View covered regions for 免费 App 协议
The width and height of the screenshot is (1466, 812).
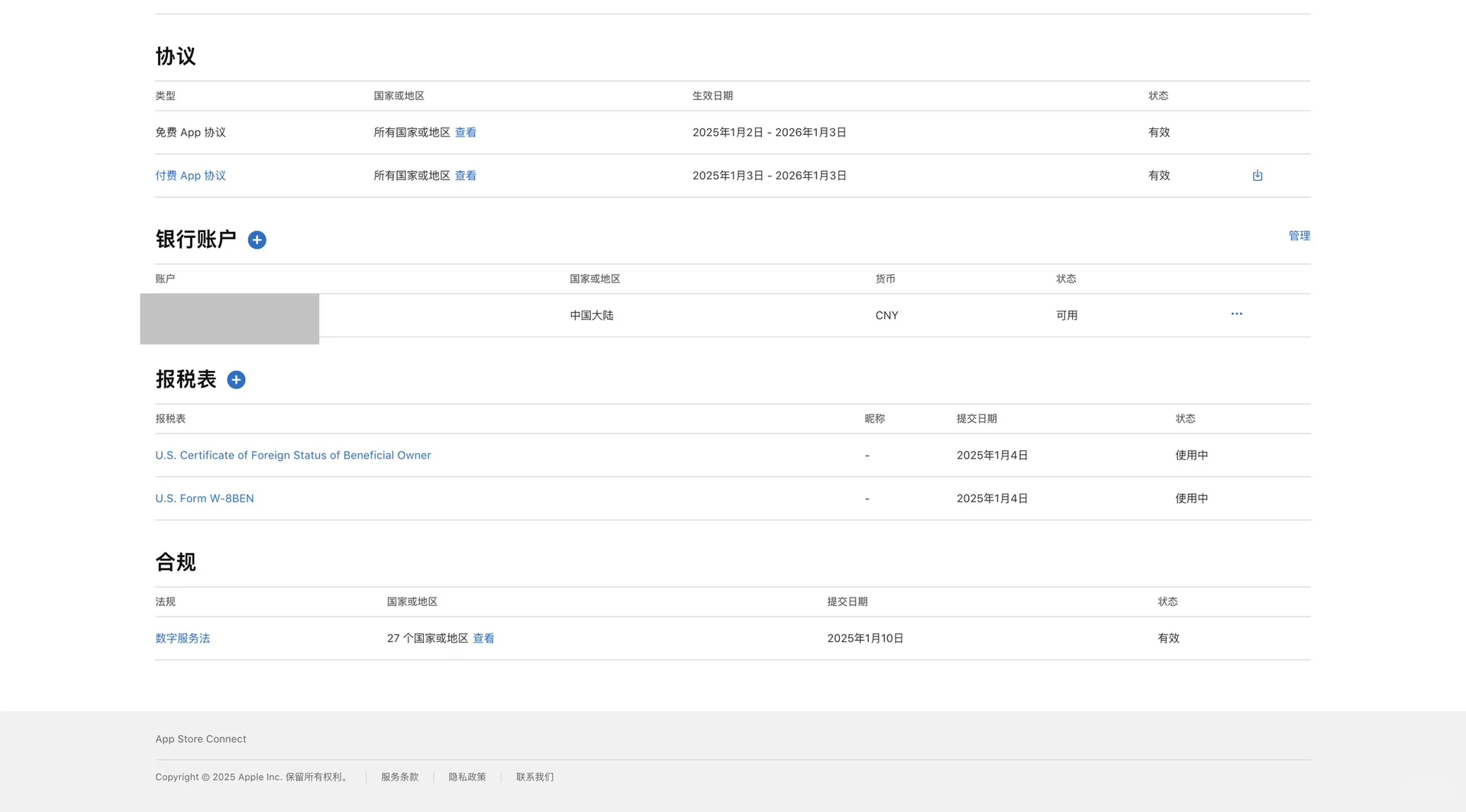click(466, 132)
